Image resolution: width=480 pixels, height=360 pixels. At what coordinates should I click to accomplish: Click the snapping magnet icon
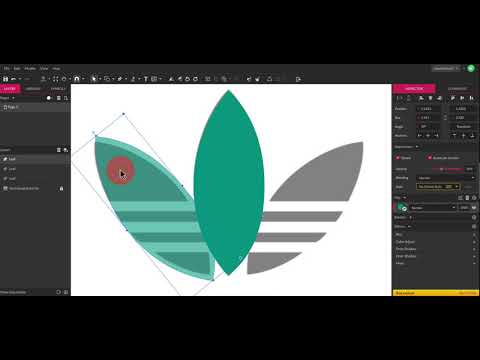pos(77,79)
